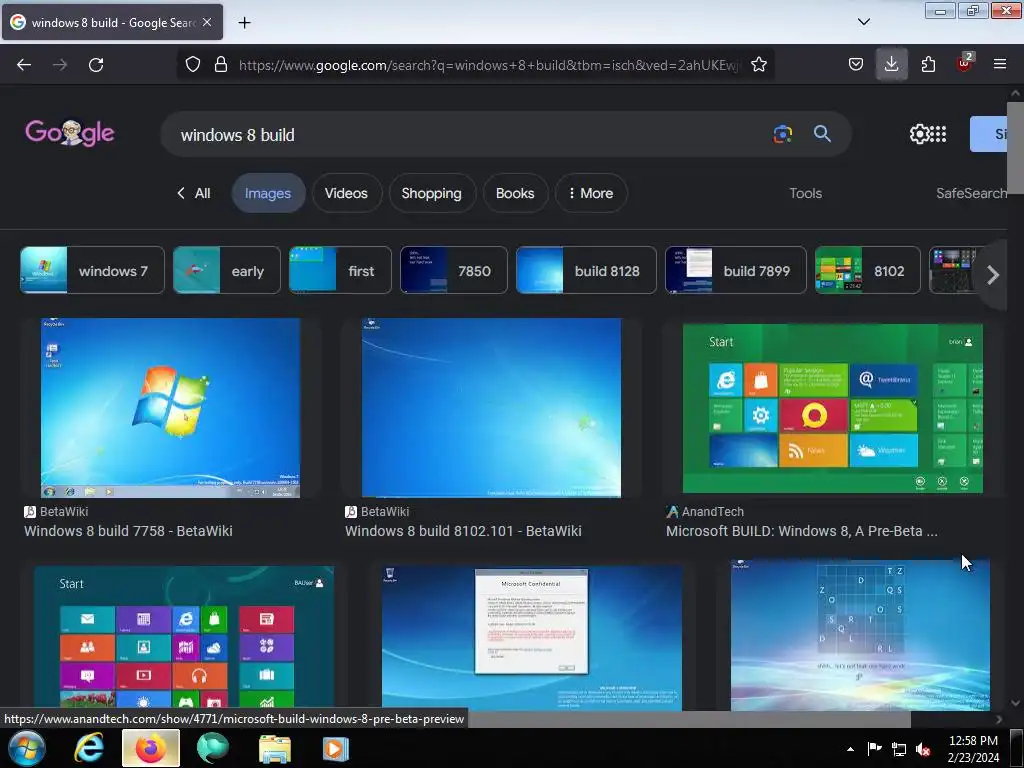Launch Windows Media Player from taskbar
The image size is (1024, 768).
[x=336, y=748]
